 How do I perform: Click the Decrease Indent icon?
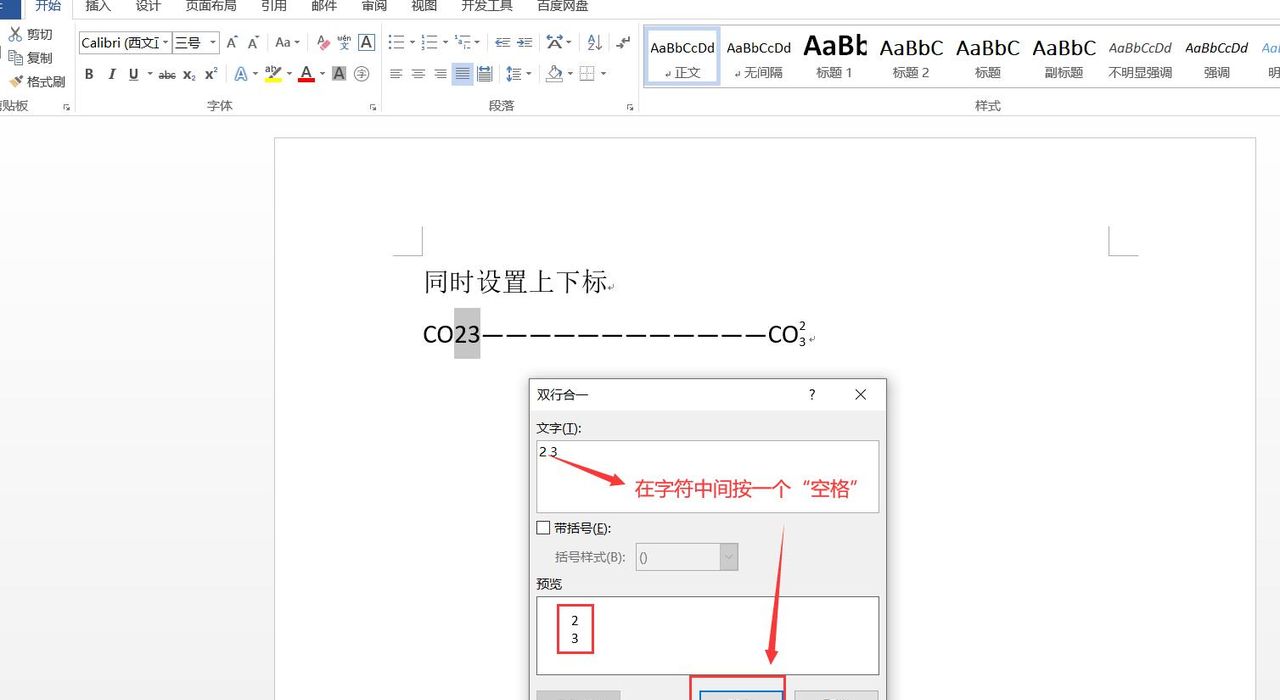point(502,42)
